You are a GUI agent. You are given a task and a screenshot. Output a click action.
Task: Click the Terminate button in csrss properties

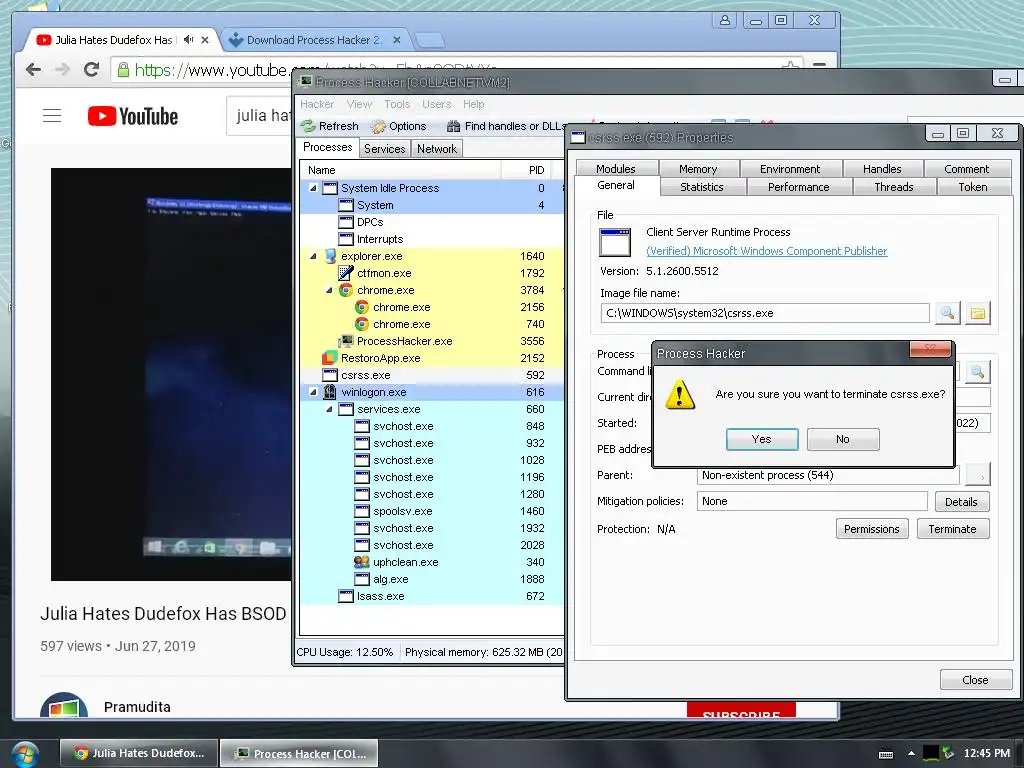[953, 529]
